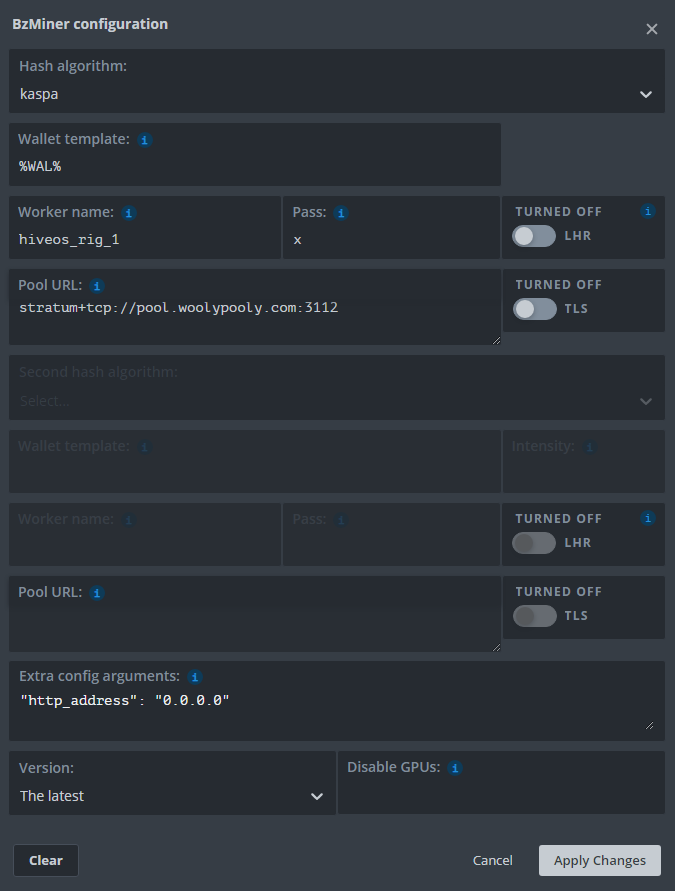The width and height of the screenshot is (675, 891).
Task: Click info icon beside Extra config arguments
Action: (195, 677)
